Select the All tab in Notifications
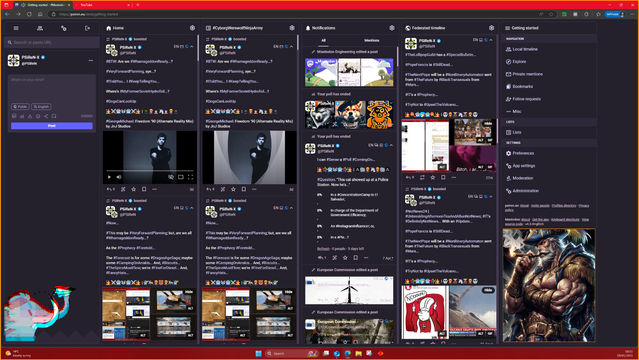 323,40
